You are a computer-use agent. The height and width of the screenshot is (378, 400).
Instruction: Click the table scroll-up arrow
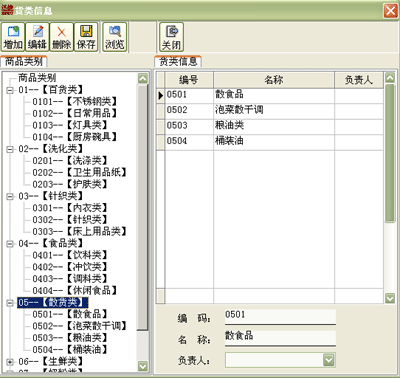(x=390, y=78)
